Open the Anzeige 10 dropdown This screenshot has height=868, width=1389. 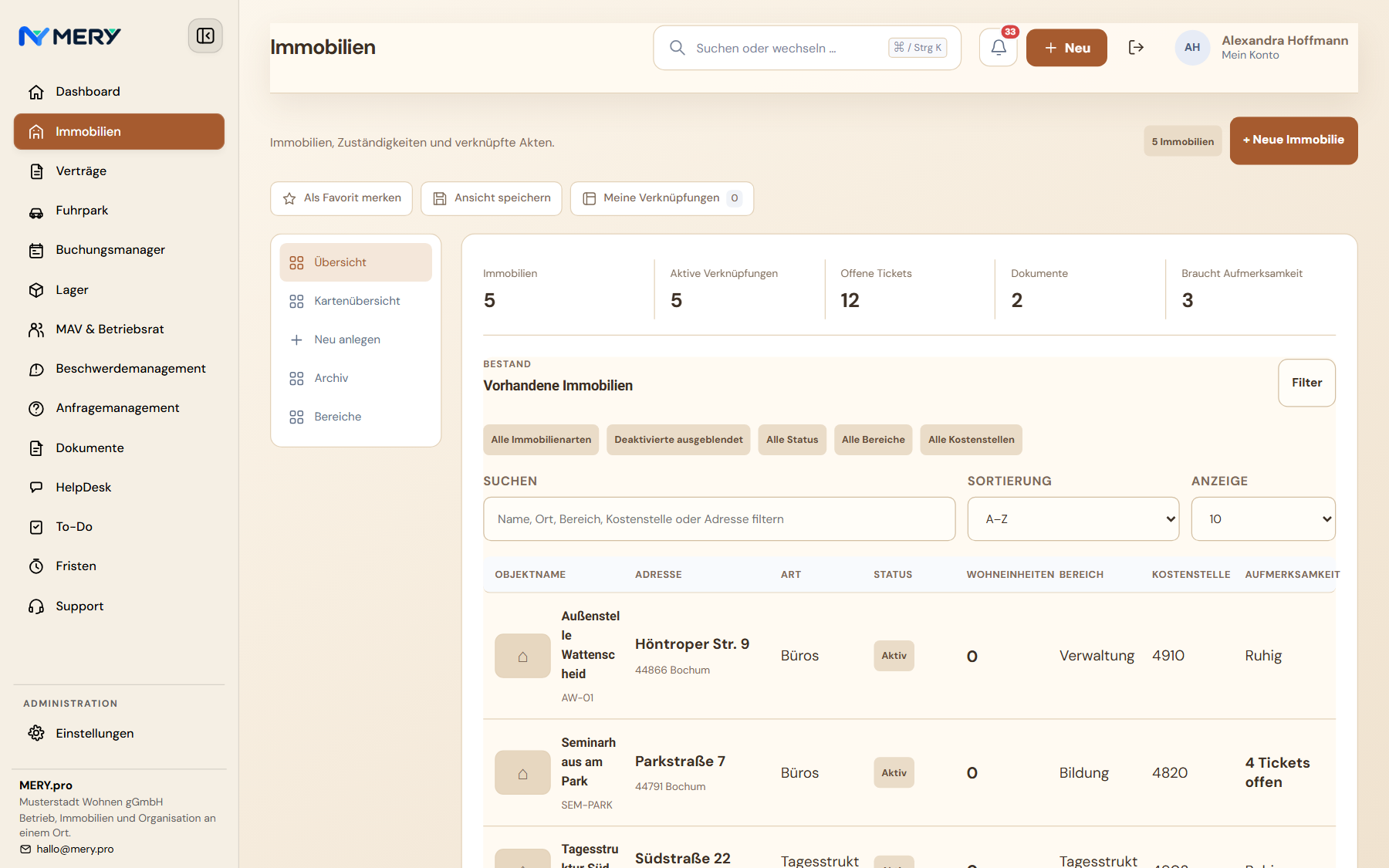coord(1263,519)
